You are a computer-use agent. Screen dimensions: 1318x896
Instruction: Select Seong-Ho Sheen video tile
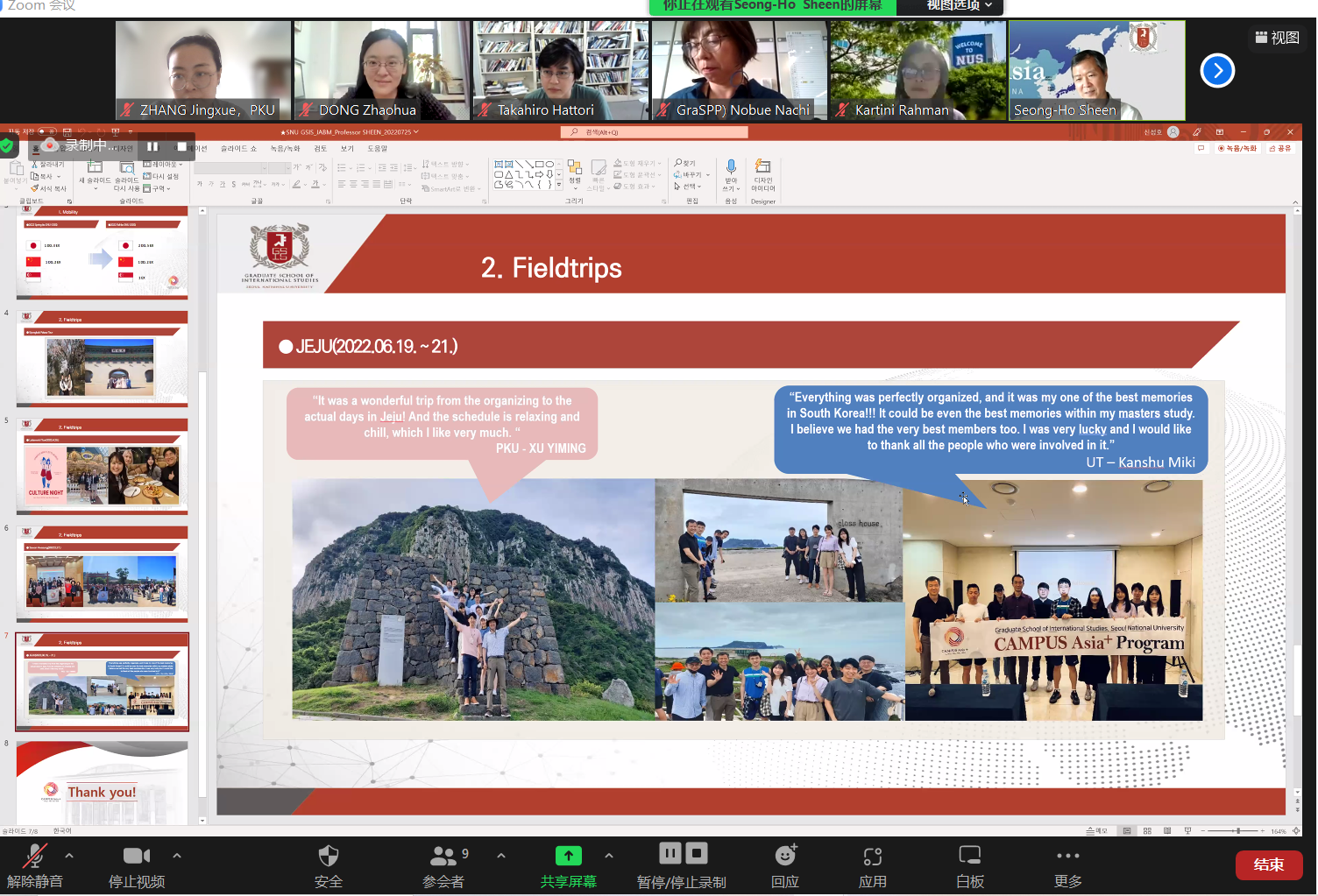1097,70
